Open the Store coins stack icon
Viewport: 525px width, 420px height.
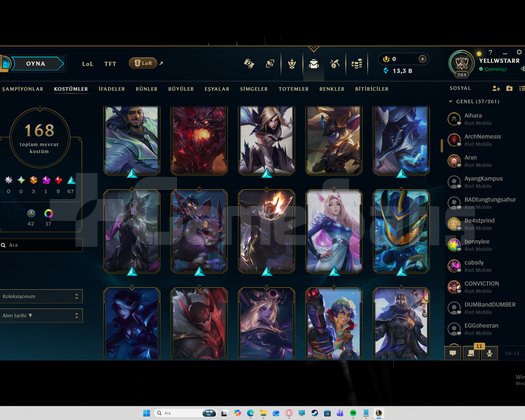(x=357, y=64)
